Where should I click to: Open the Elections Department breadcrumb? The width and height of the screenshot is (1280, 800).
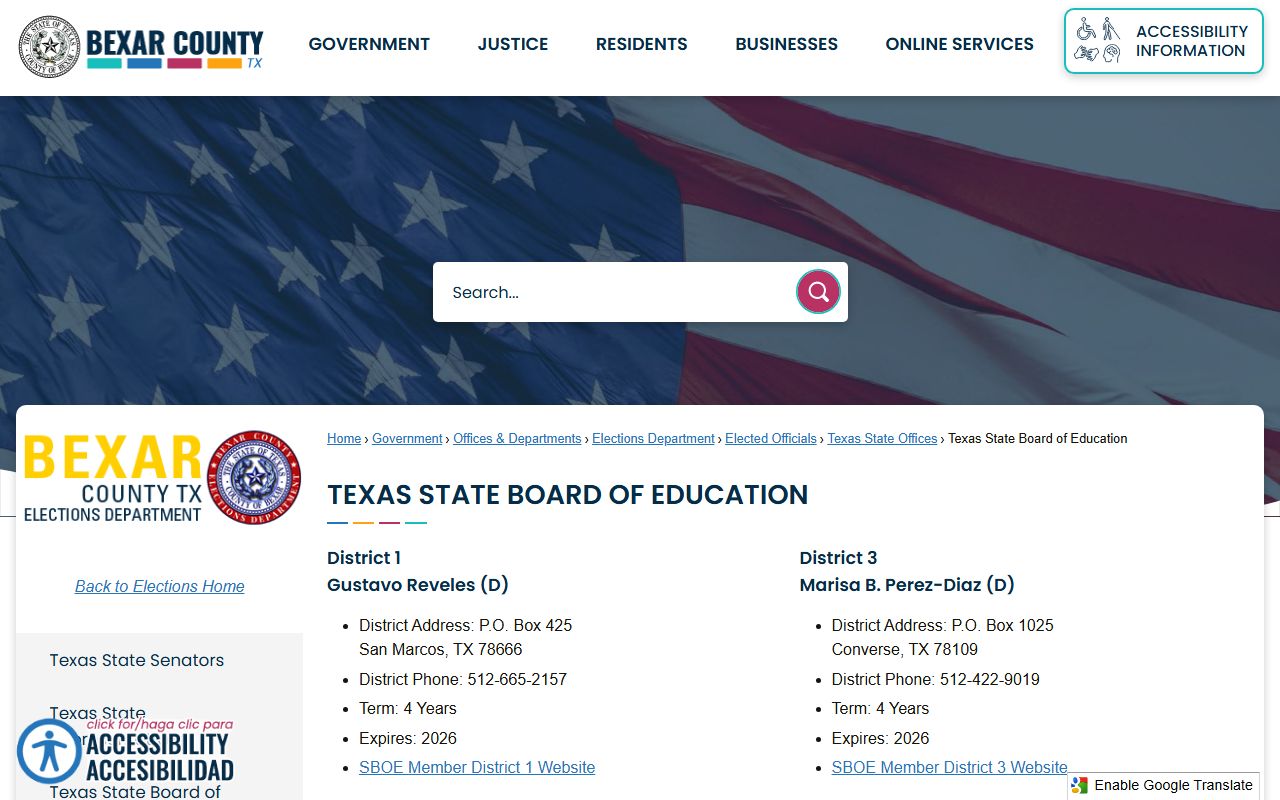(653, 439)
